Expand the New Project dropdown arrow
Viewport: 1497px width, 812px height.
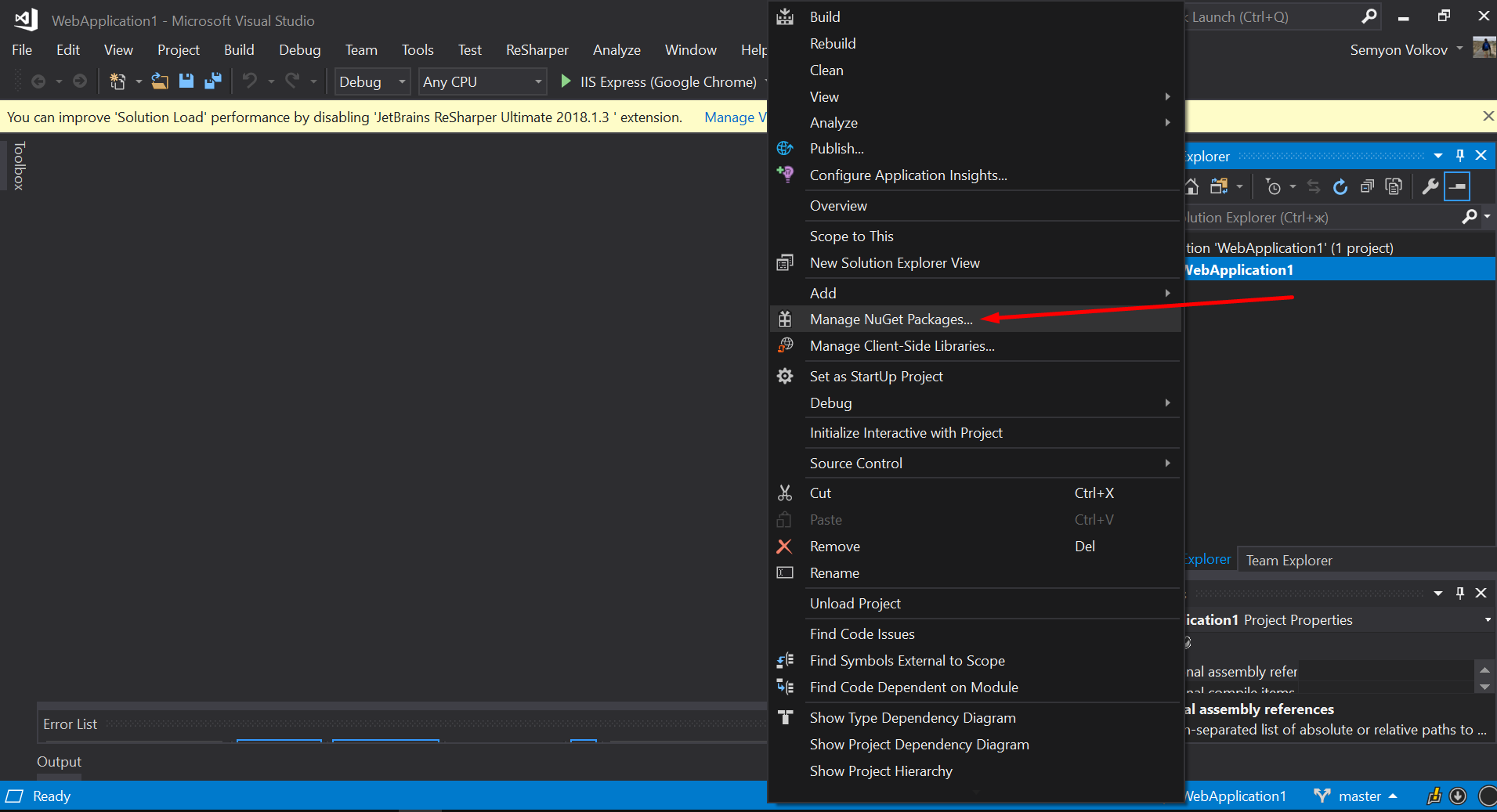pos(139,81)
